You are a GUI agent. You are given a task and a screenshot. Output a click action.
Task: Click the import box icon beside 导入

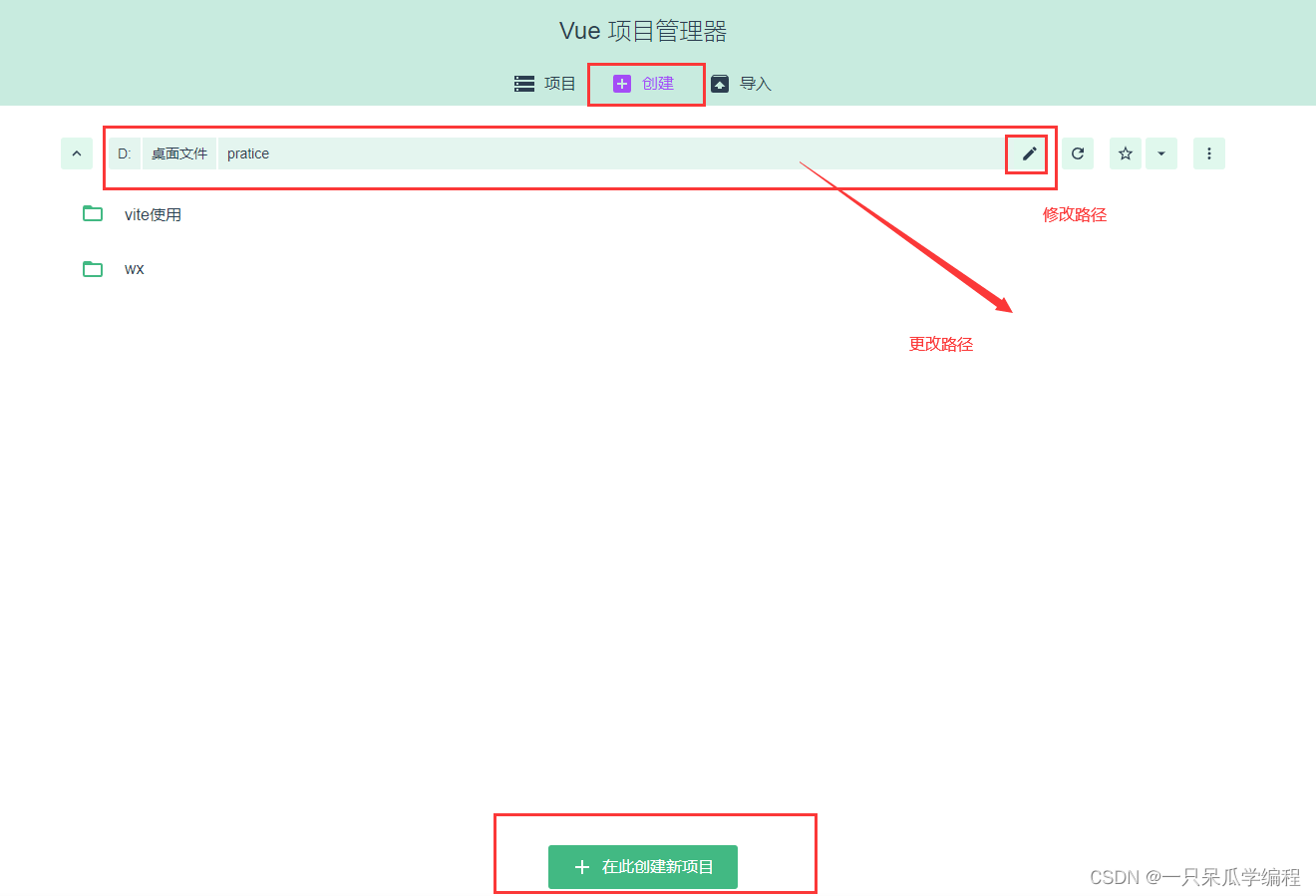click(720, 84)
